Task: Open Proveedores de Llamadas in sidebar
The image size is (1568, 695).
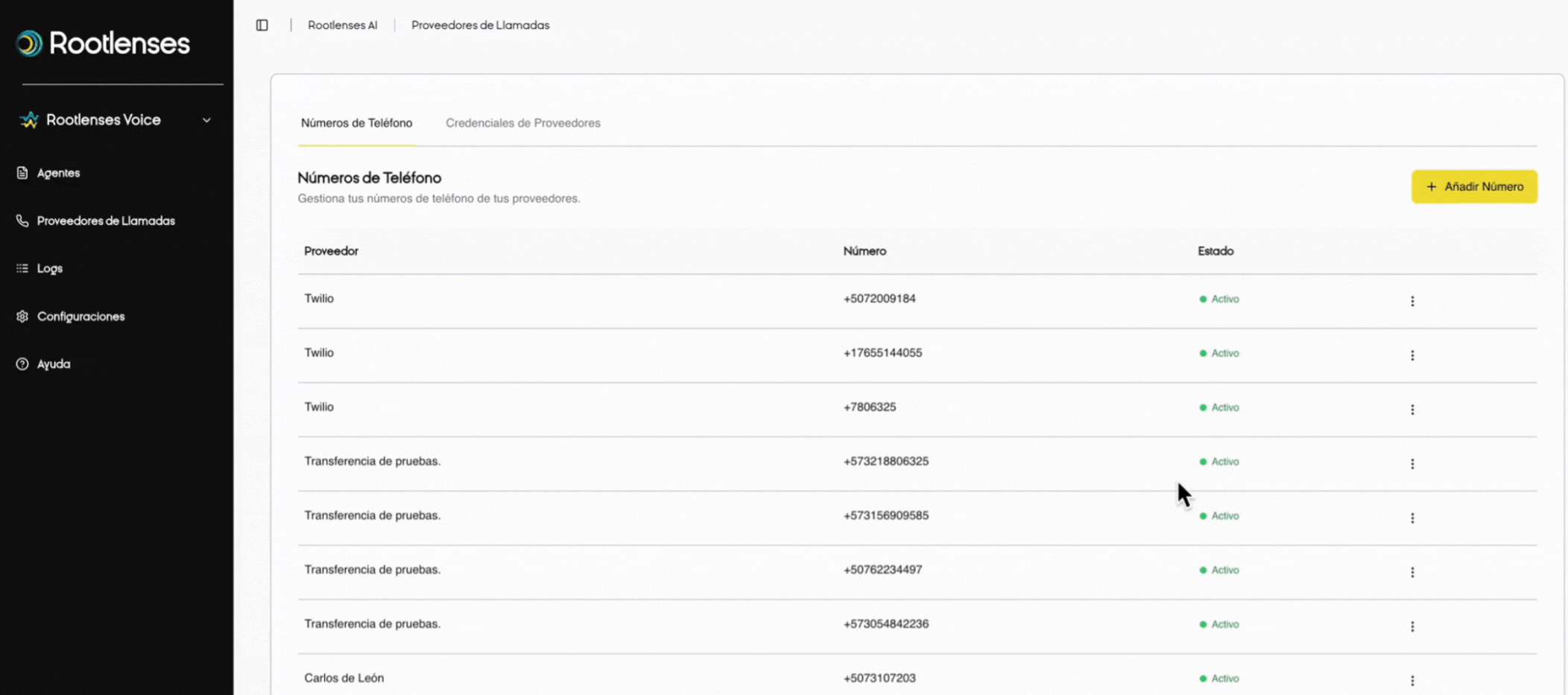Action: [x=105, y=220]
